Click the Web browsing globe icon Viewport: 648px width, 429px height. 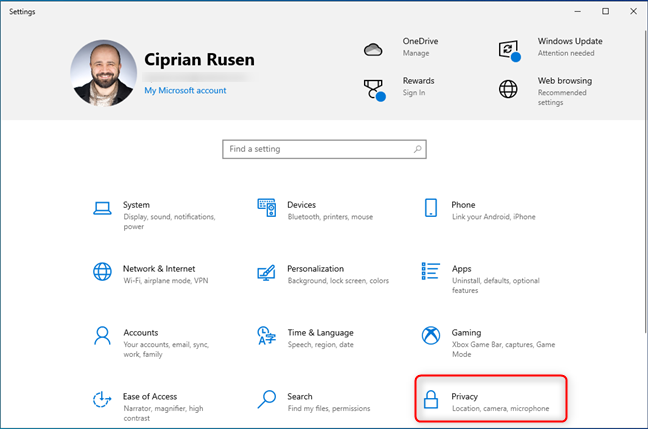pos(508,89)
